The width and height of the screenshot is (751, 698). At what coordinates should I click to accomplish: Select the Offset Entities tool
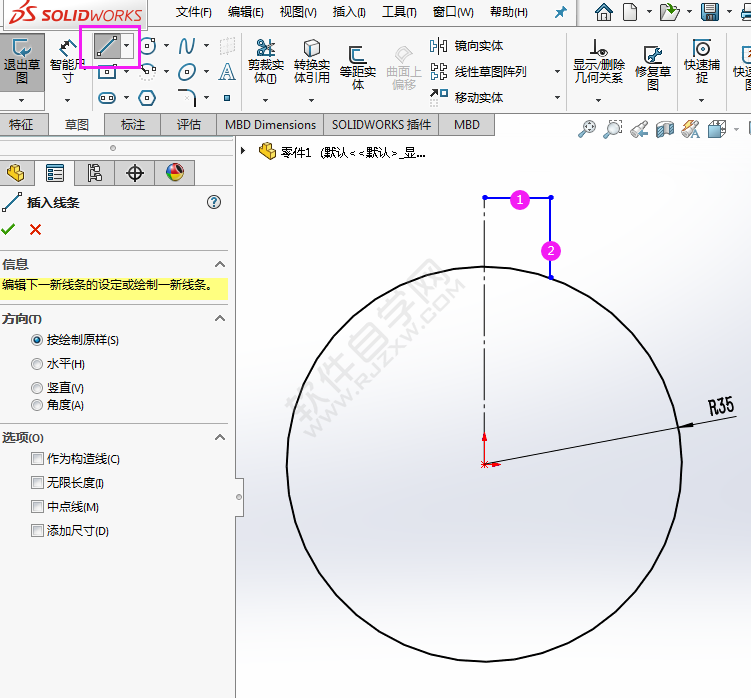click(358, 68)
